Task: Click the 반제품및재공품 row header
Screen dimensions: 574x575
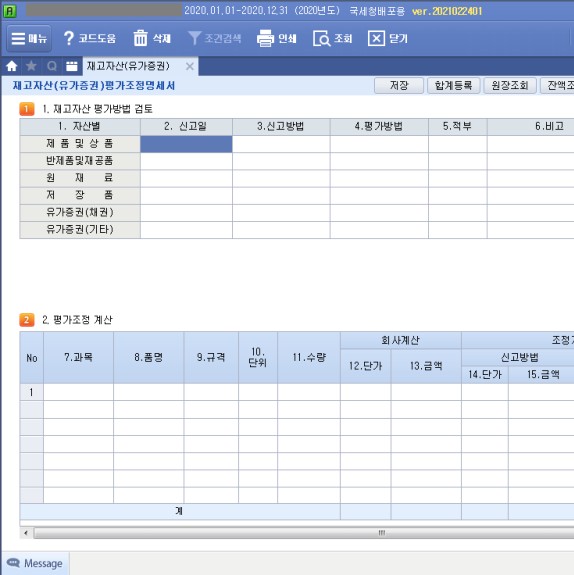Action: click(80, 161)
